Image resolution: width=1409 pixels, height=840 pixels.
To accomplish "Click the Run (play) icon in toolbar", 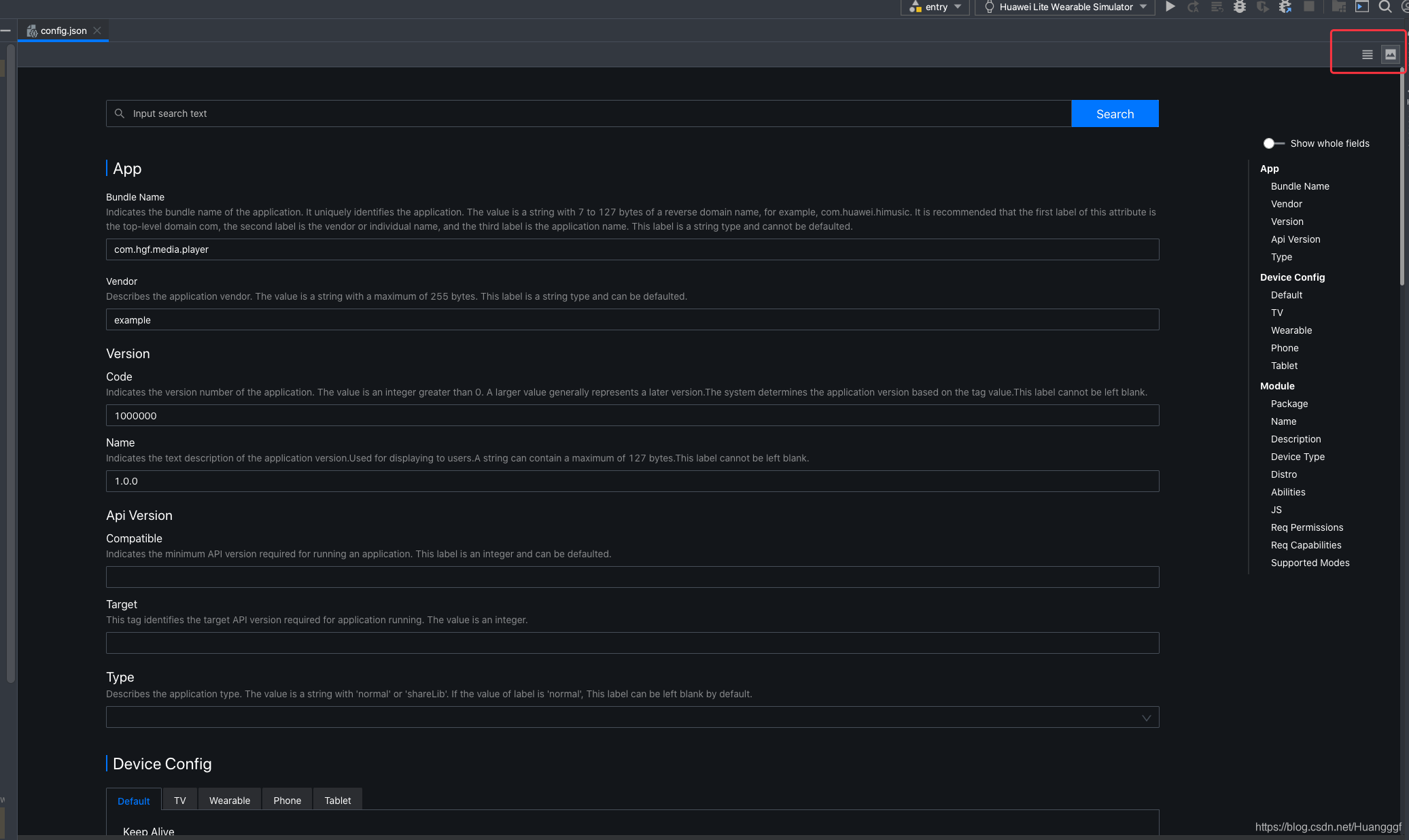I will click(1170, 7).
